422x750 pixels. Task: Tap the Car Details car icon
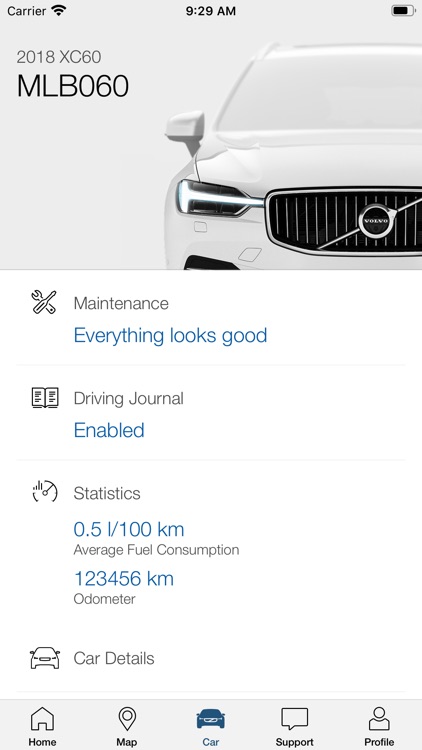coord(45,658)
